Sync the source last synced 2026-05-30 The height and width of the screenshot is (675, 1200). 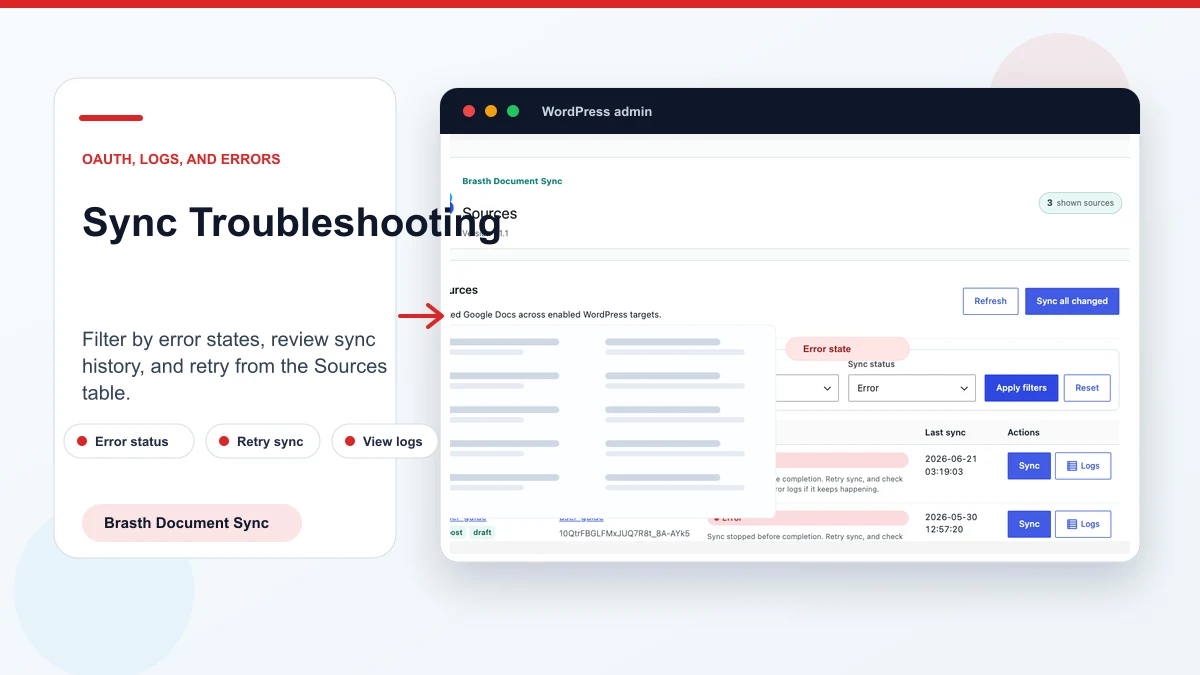pyautogui.click(x=1029, y=524)
